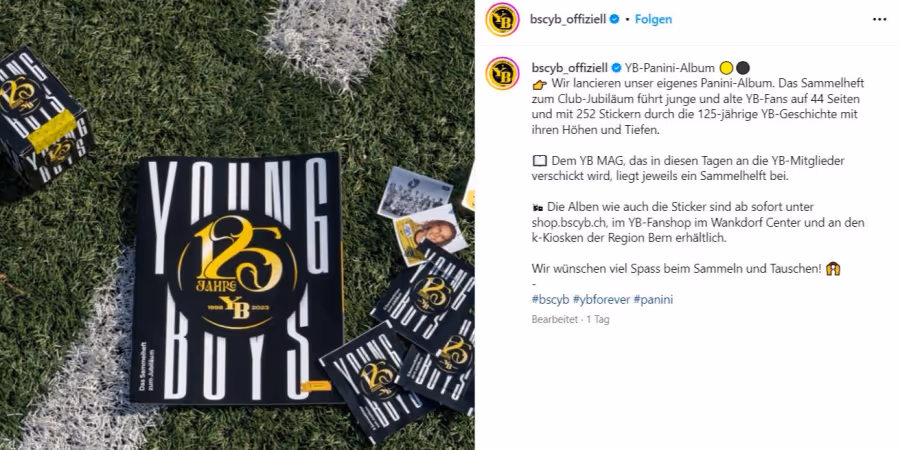The height and width of the screenshot is (450, 900).
Task: Click the bscyb_offiziell username in the caption
Action: 569,68
